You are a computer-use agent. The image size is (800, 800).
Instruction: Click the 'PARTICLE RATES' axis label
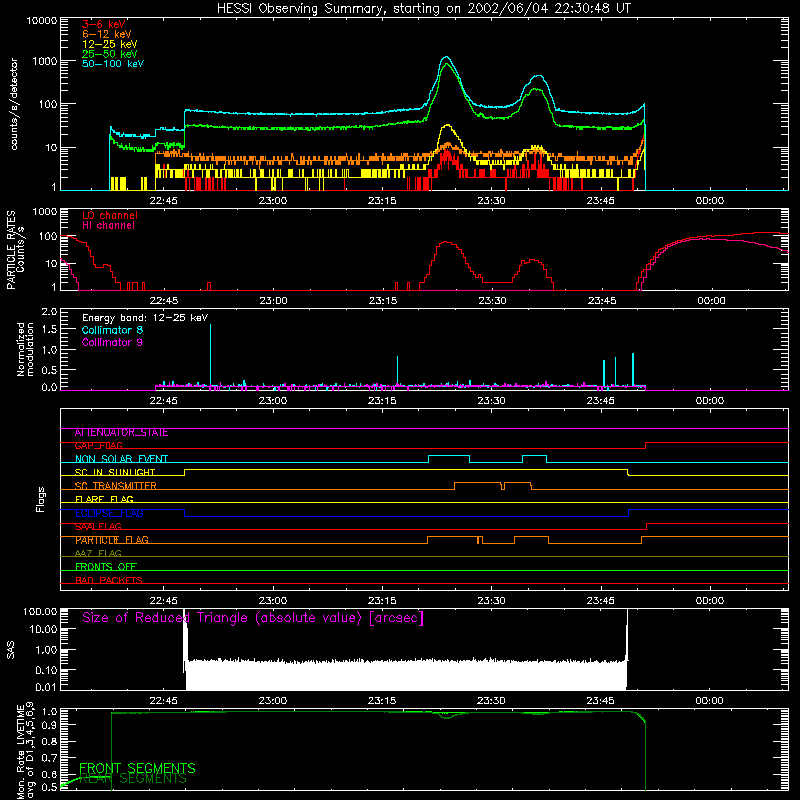click(x=11, y=250)
